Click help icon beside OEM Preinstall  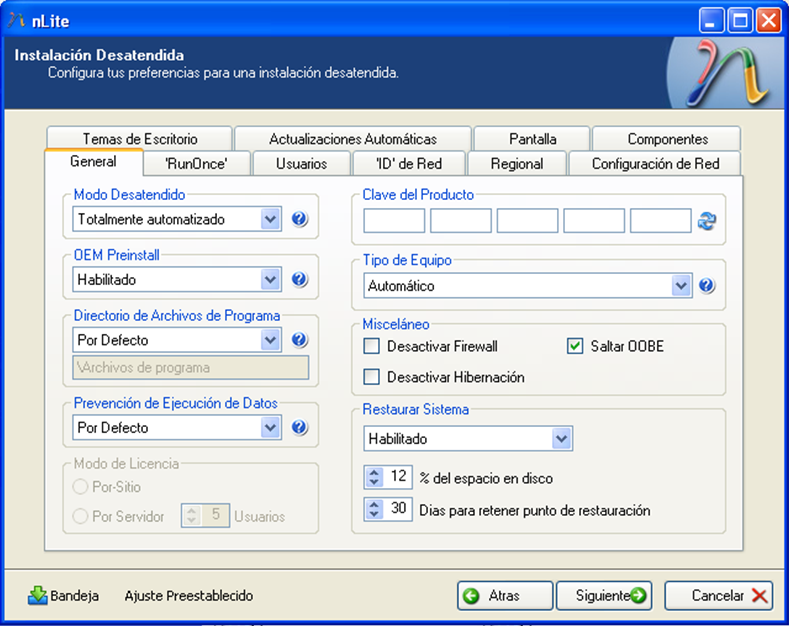(299, 279)
